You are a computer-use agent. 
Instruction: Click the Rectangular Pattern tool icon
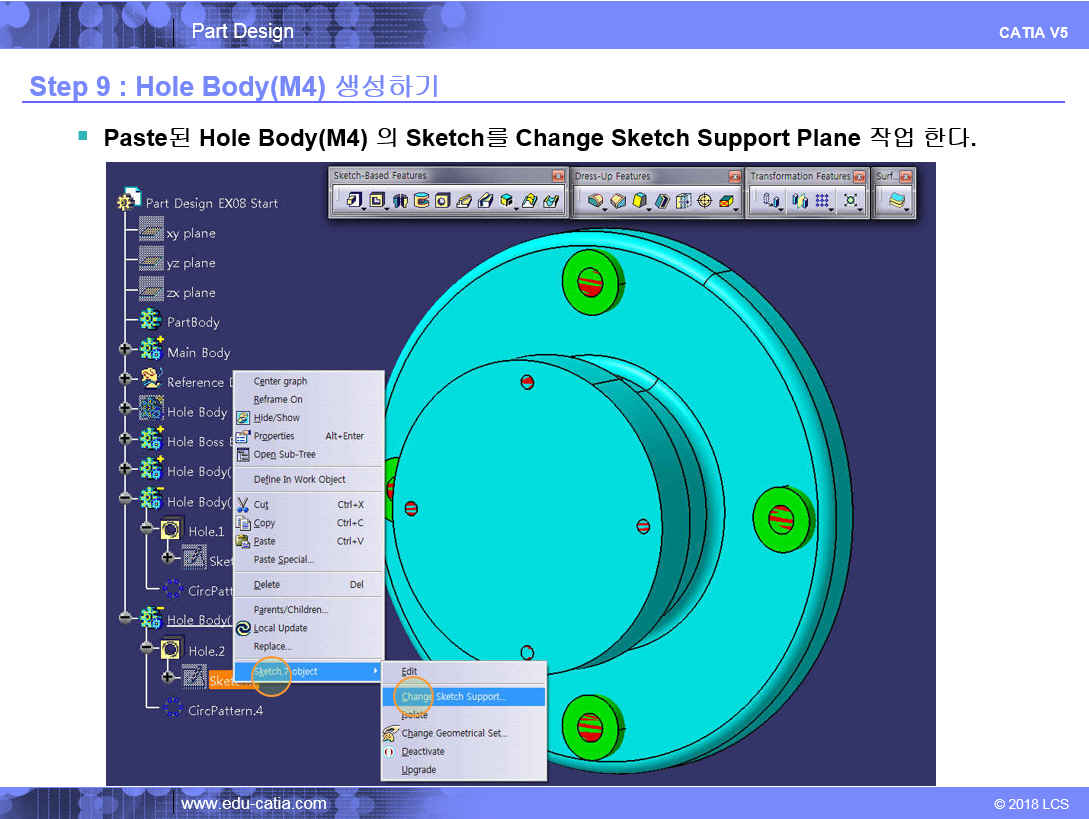coord(823,201)
